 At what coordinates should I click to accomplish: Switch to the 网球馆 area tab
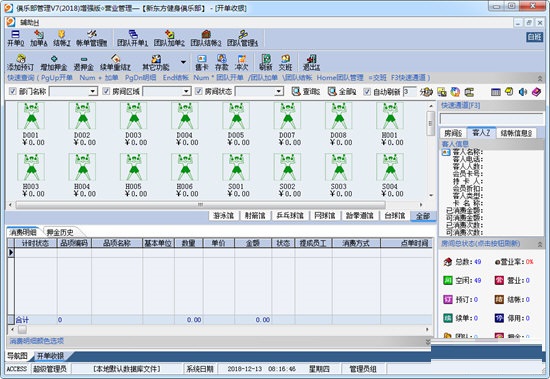(x=325, y=216)
